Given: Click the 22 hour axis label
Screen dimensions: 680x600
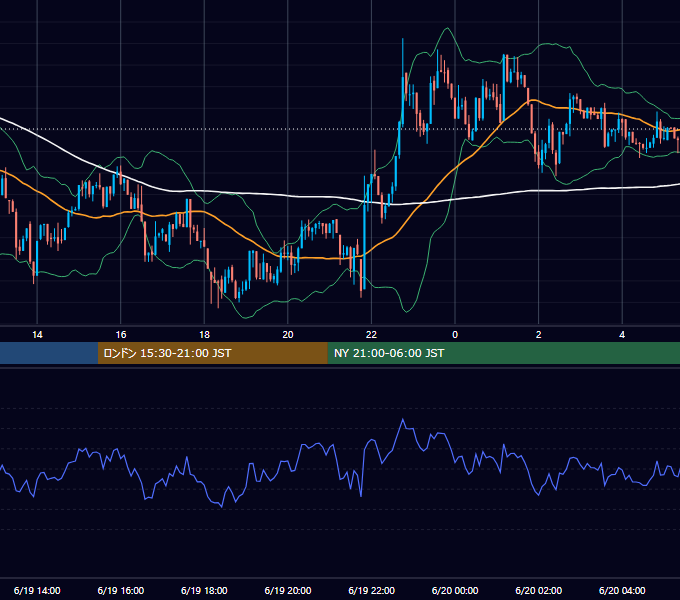Looking at the screenshot, I should 371,335.
